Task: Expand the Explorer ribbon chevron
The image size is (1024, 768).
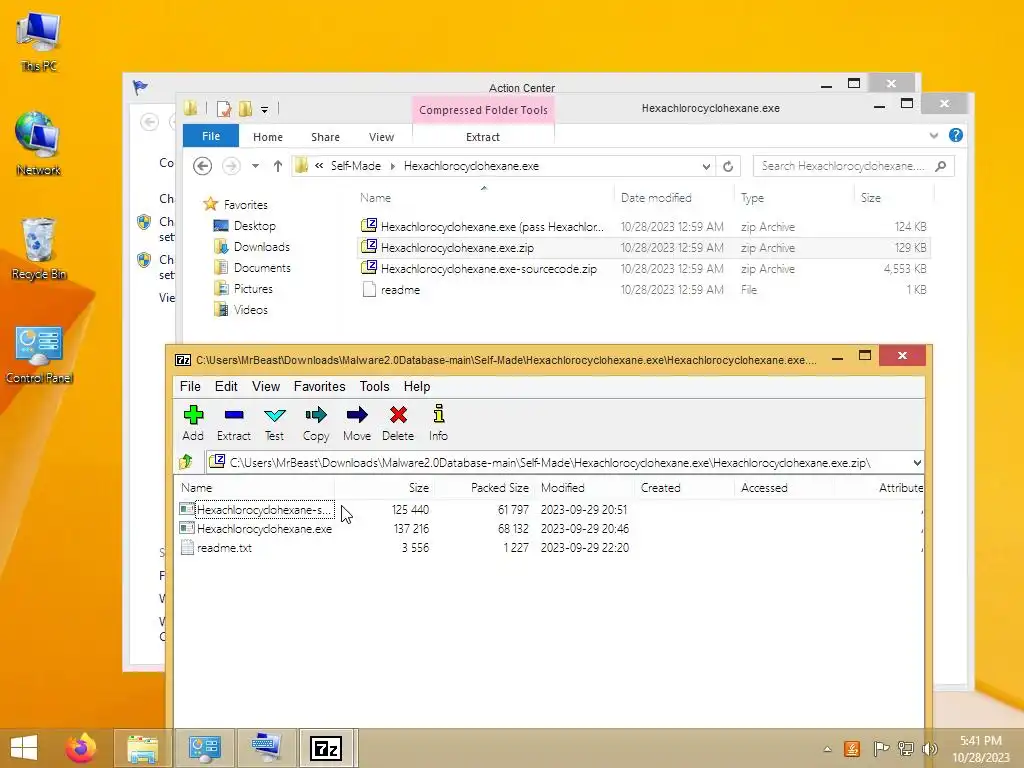Action: pos(933,136)
